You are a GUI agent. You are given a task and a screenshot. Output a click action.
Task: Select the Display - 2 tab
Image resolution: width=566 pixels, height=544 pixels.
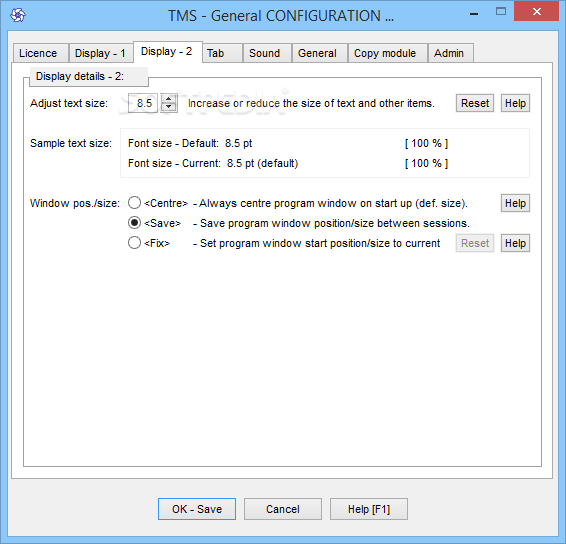(167, 52)
